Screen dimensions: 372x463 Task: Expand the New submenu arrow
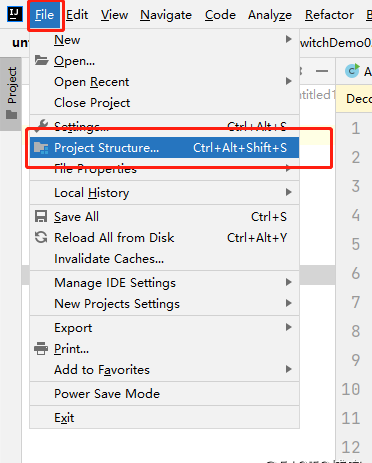288,39
